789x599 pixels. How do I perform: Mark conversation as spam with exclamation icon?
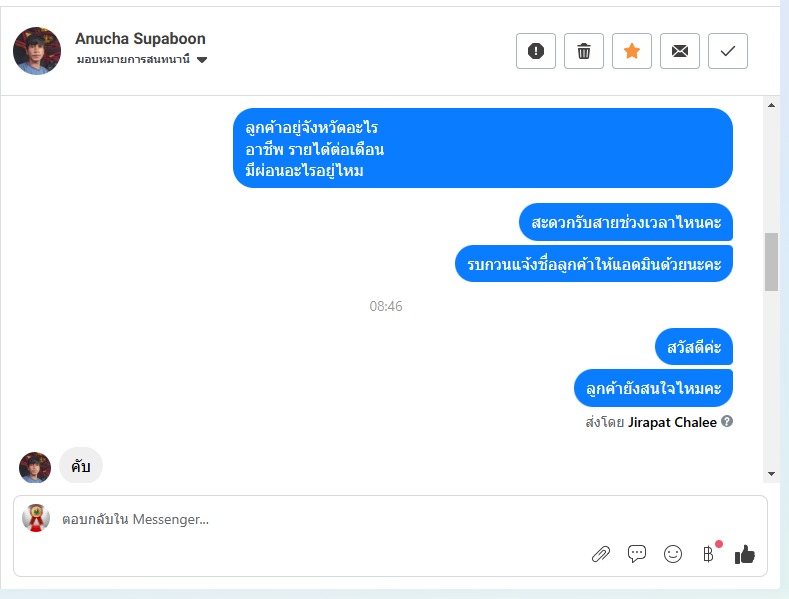(x=536, y=51)
